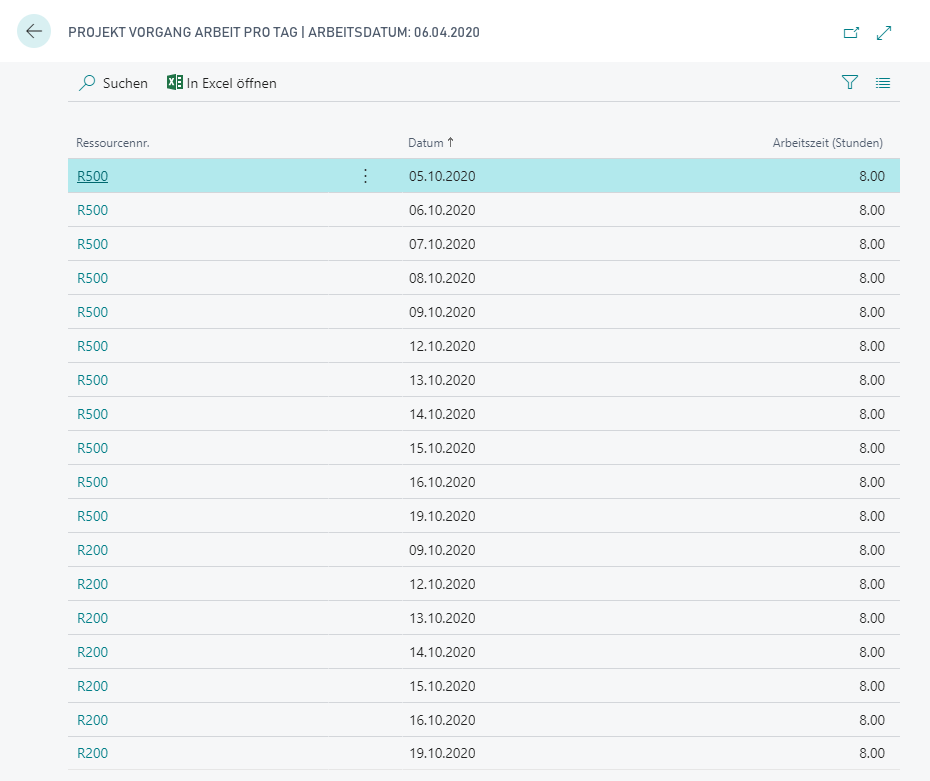Open R500 link dated 19.10.2020
This screenshot has height=781, width=930.
(x=93, y=516)
